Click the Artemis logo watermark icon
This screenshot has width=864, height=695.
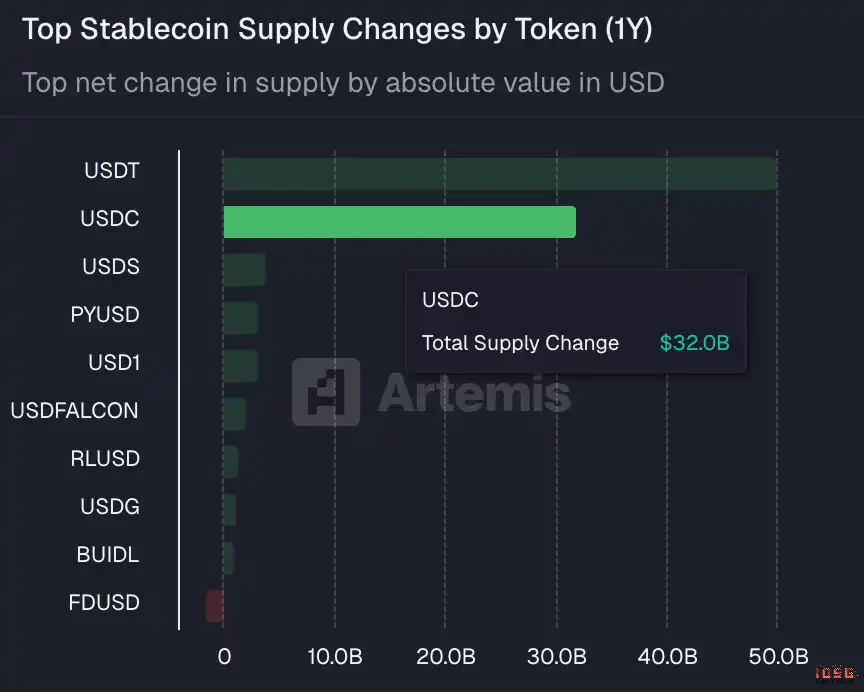click(325, 392)
